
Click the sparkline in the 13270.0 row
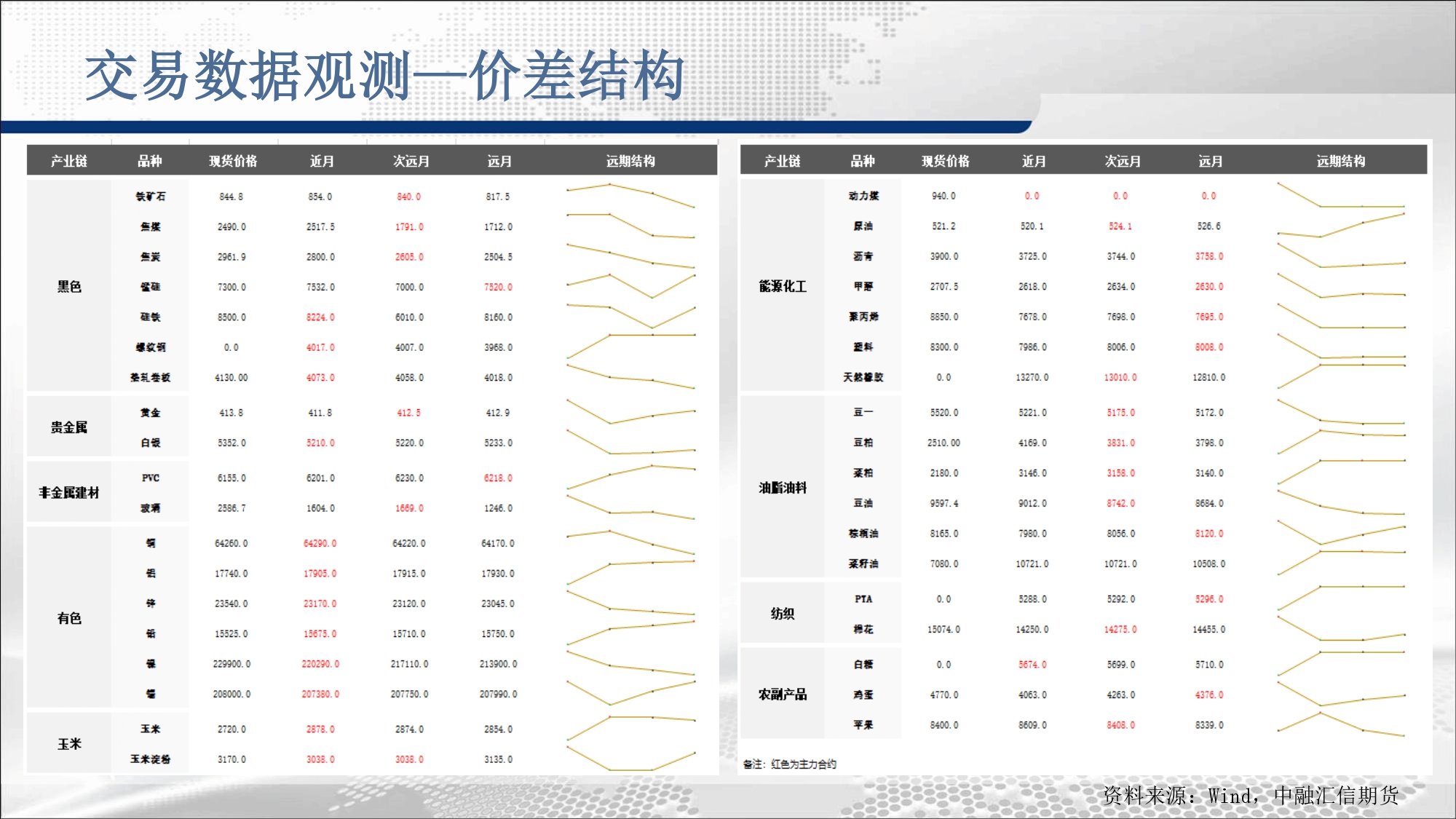(1340, 376)
